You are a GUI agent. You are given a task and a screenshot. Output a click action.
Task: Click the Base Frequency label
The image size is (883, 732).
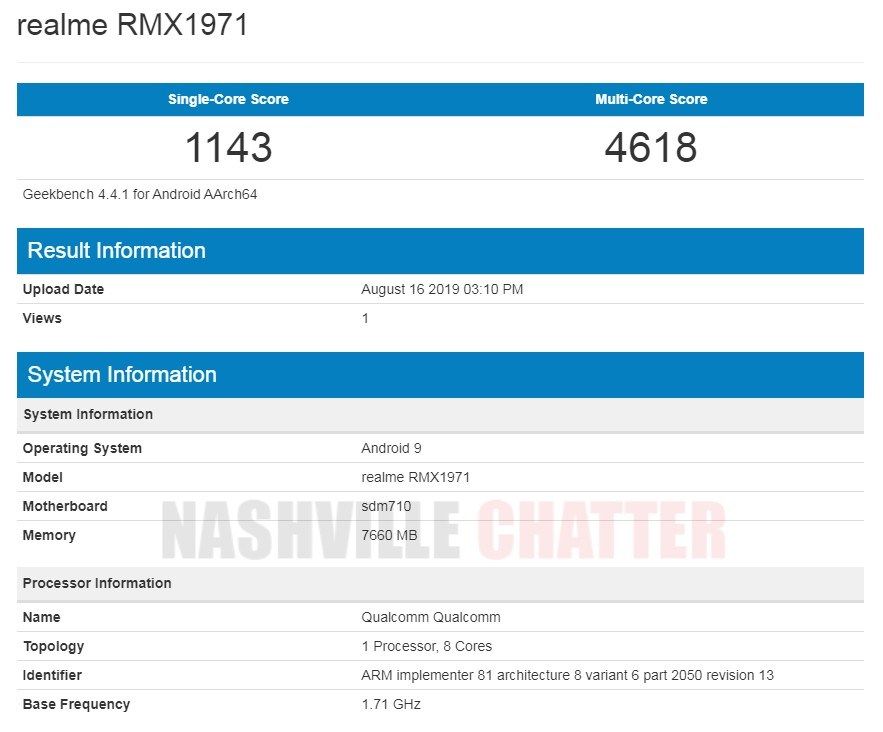click(x=76, y=704)
